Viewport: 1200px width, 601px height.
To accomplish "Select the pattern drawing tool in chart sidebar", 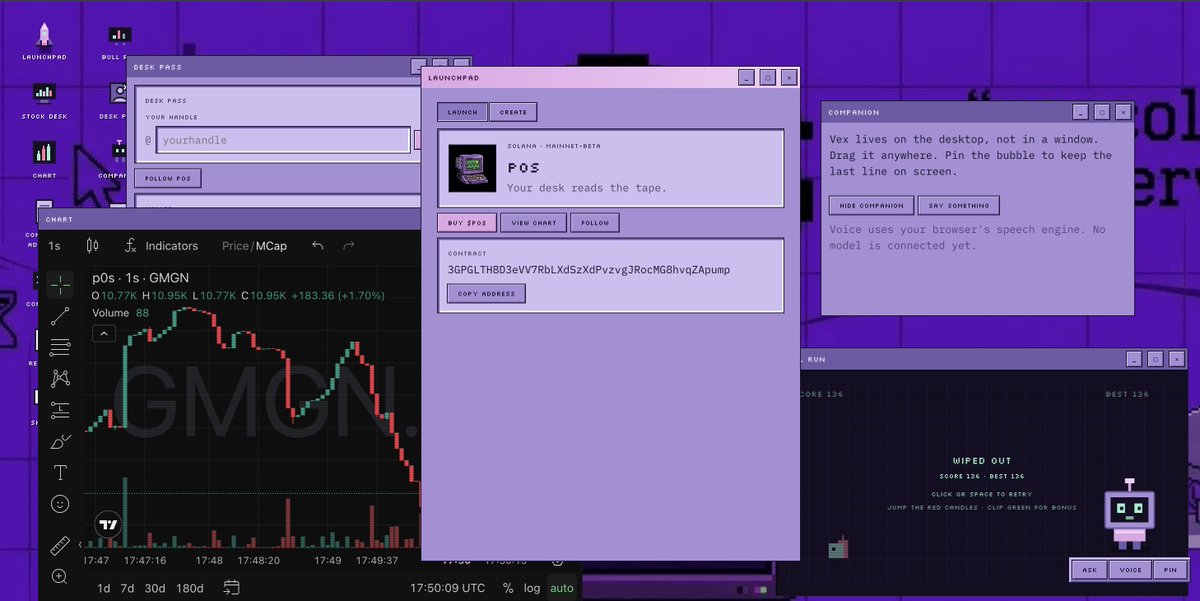I will point(60,378).
